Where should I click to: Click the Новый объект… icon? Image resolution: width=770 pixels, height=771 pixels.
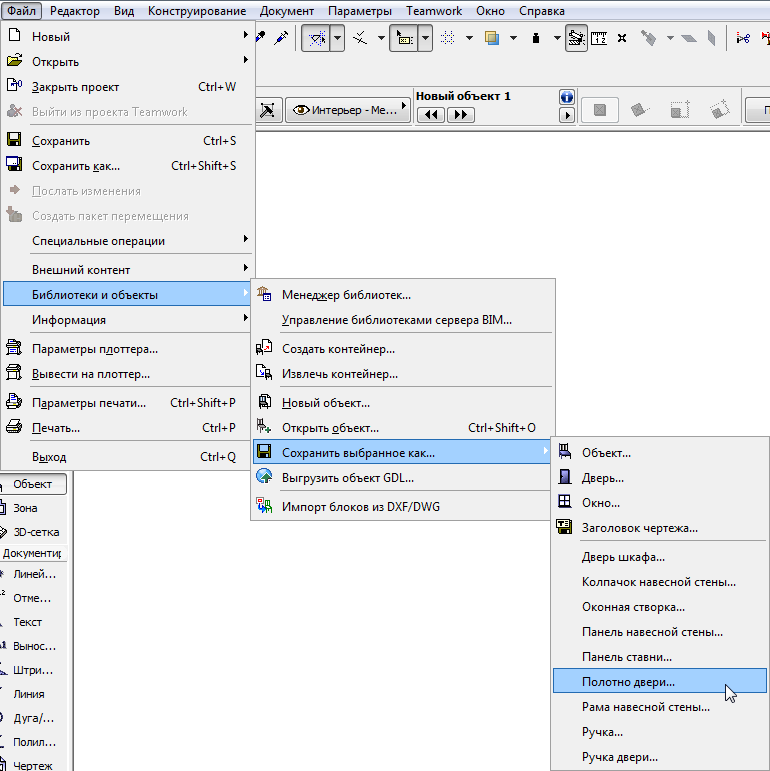(x=265, y=402)
